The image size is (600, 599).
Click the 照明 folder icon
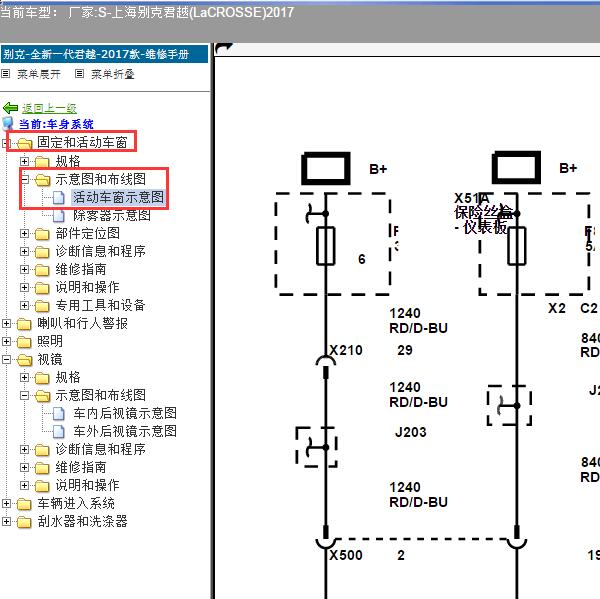24,342
